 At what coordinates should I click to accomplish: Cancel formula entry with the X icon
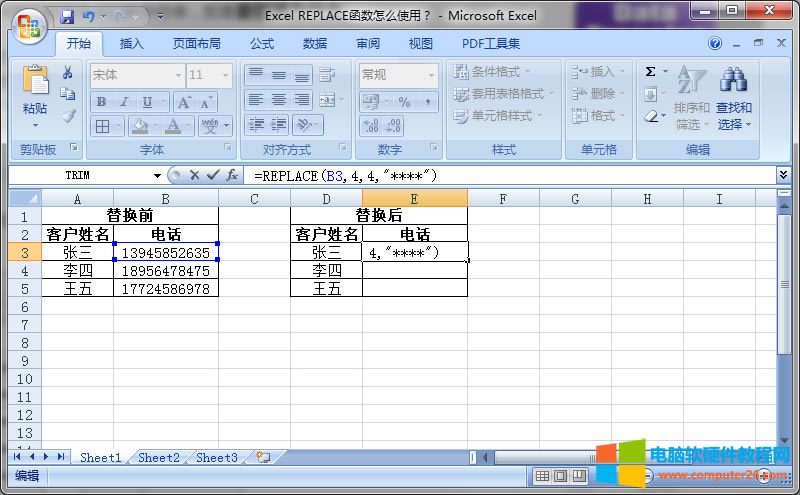(x=194, y=175)
